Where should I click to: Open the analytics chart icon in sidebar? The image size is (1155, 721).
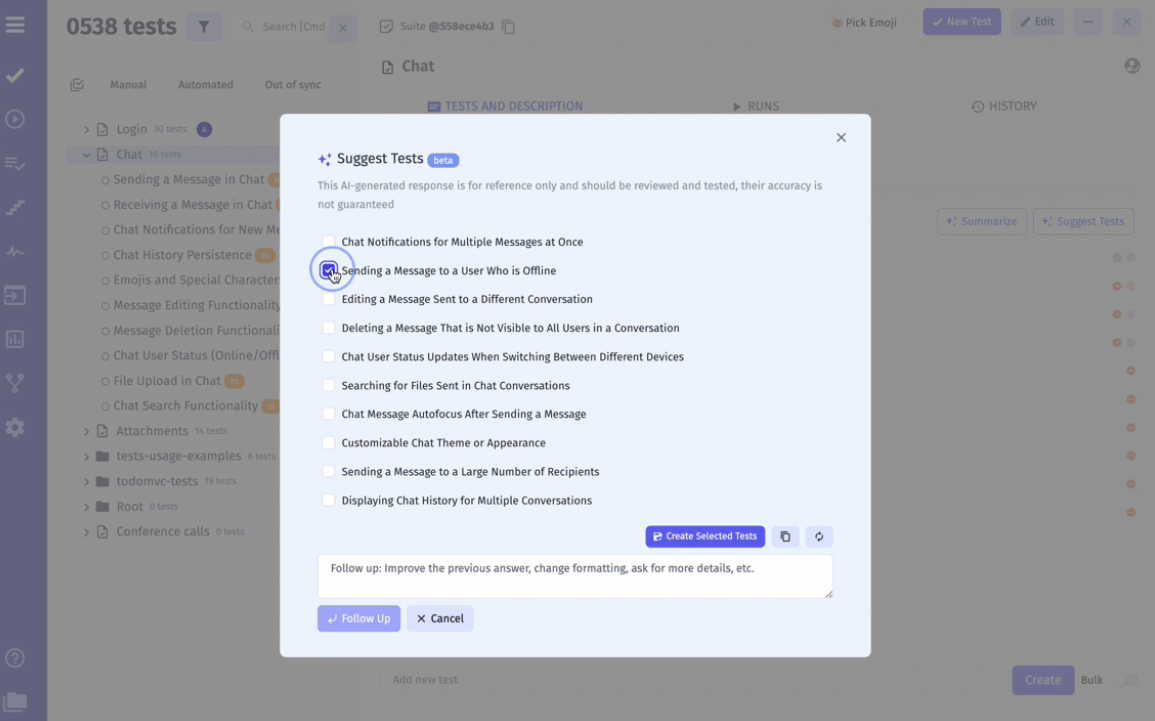tap(15, 339)
